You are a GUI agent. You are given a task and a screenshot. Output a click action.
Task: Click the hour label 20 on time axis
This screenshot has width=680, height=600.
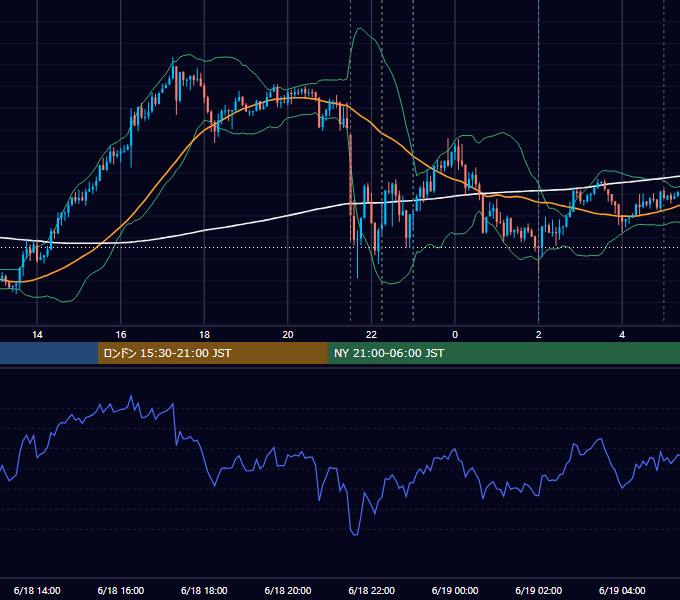(x=288, y=335)
